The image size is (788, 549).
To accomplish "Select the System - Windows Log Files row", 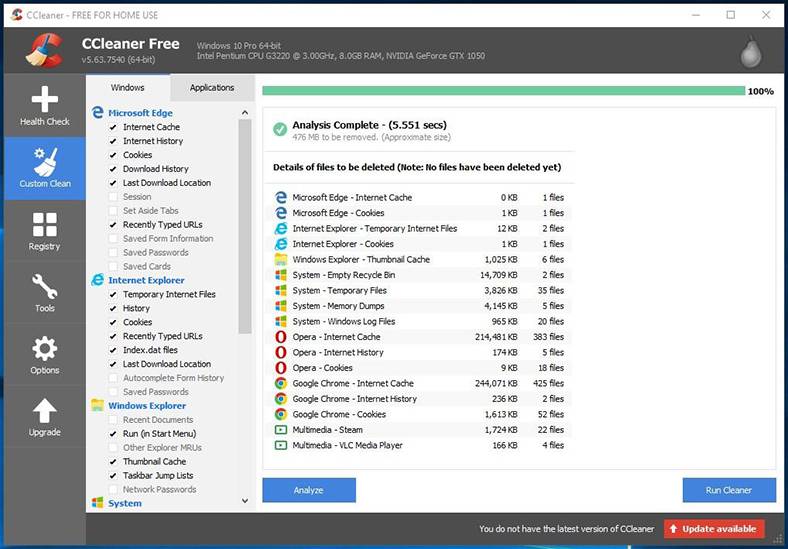I will [x=420, y=321].
